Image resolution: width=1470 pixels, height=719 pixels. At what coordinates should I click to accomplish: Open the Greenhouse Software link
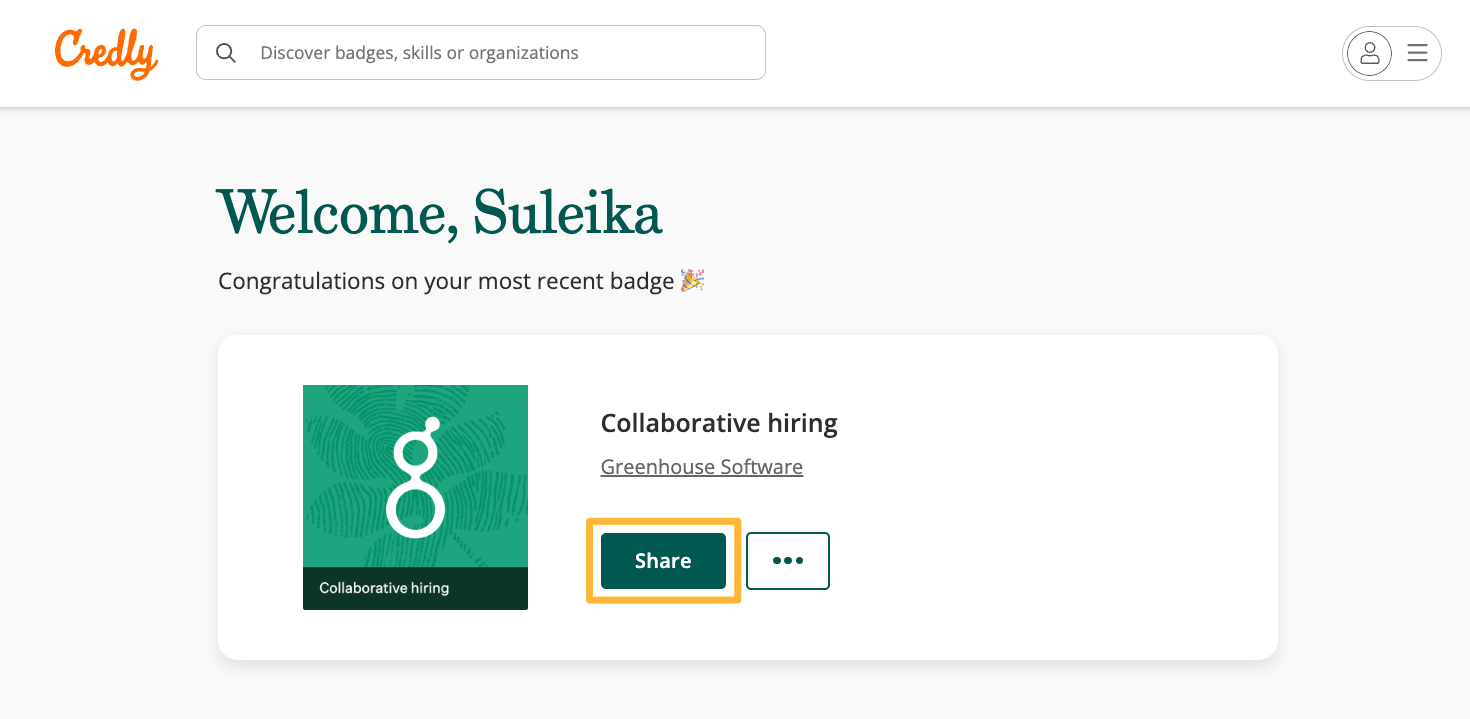[x=702, y=467]
